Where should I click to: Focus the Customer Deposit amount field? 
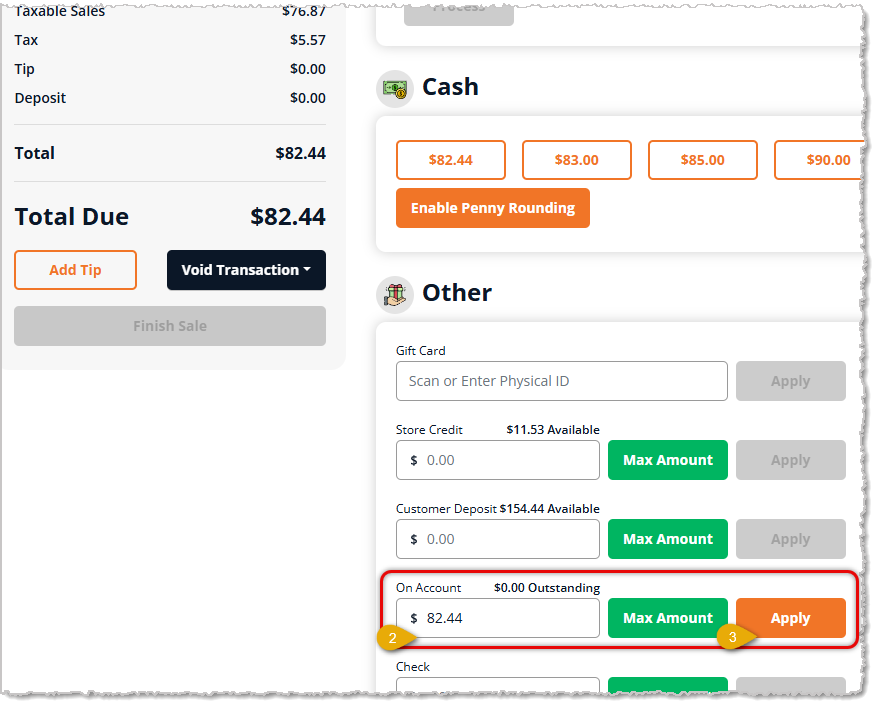click(x=498, y=539)
